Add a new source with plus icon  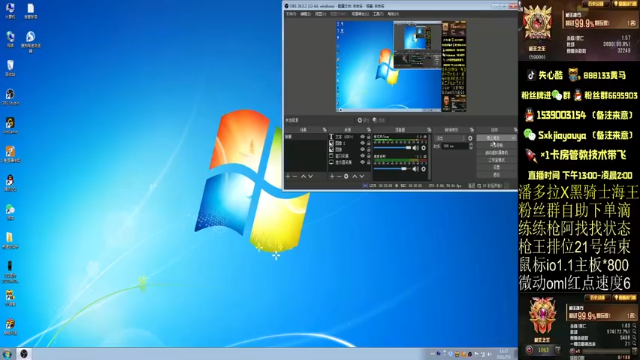(332, 176)
